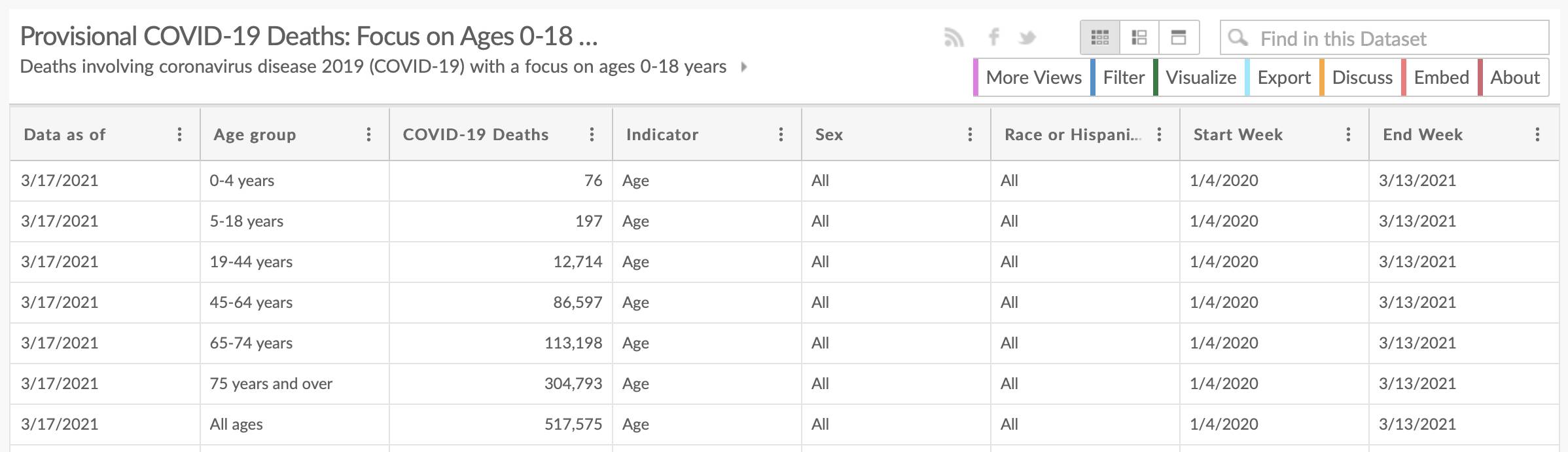Select the All ages cell
The width and height of the screenshot is (1568, 452).
pyautogui.click(x=294, y=424)
